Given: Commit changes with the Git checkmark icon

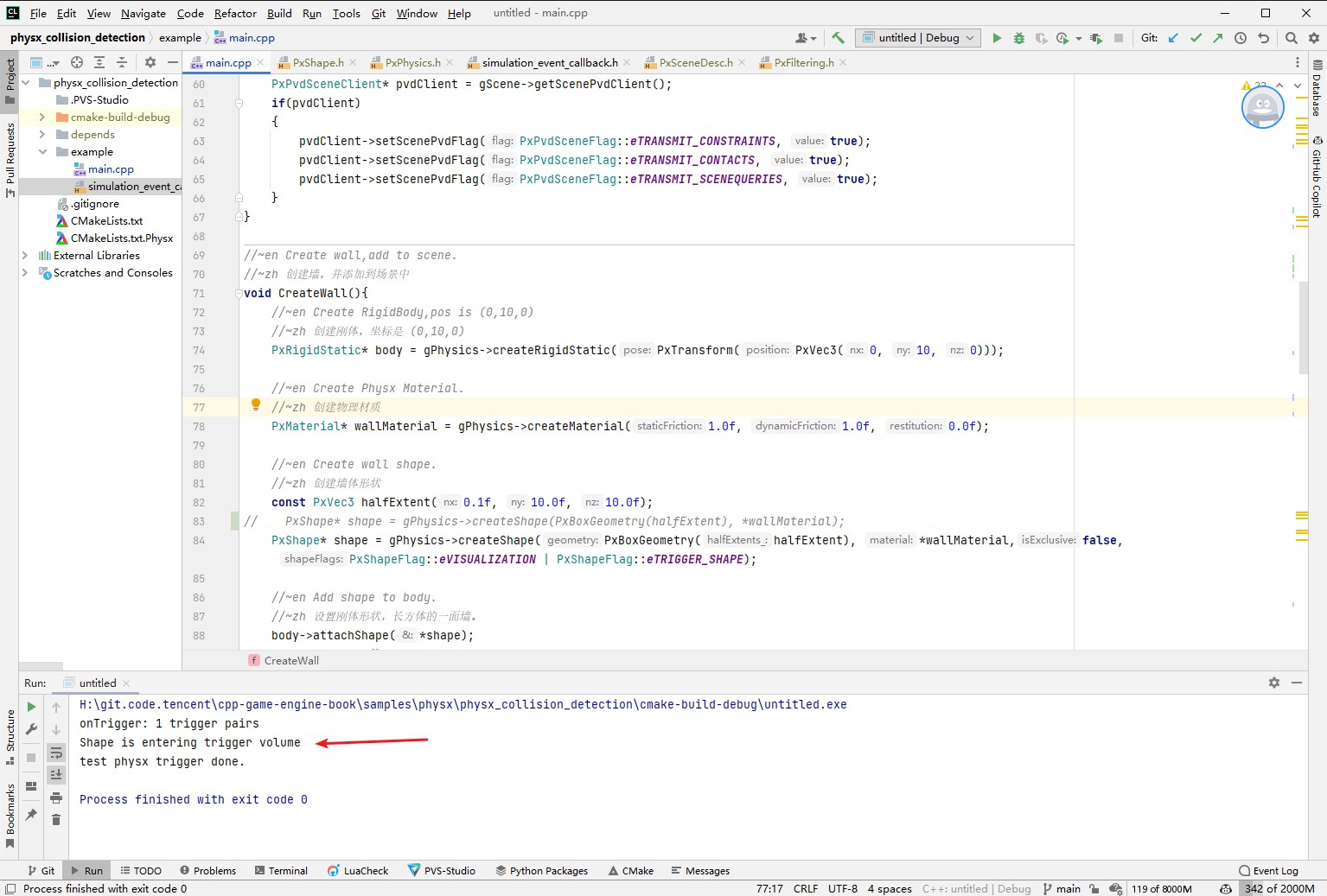Looking at the screenshot, I should (x=1196, y=38).
